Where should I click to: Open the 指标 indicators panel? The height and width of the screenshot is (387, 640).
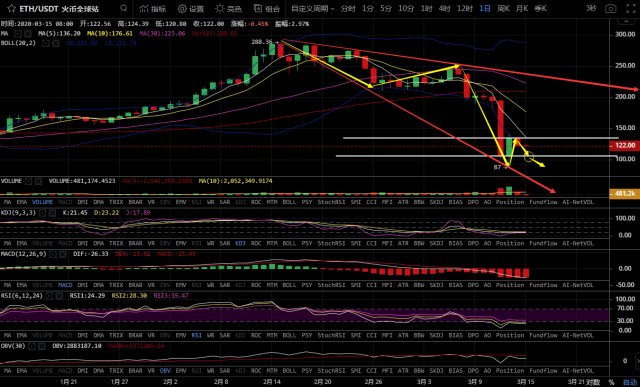tap(153, 8)
